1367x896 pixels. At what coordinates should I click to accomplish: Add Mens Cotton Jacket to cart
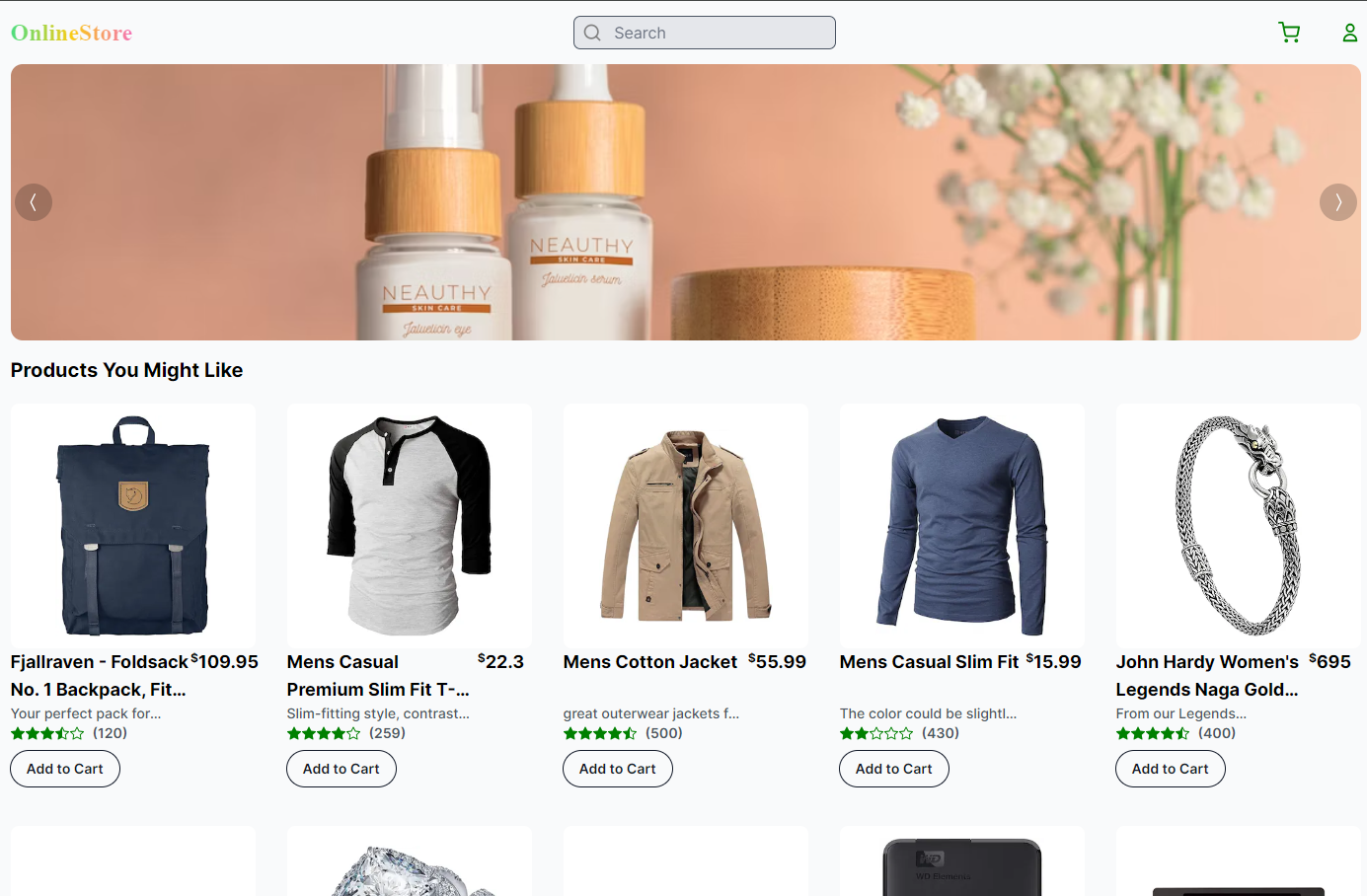point(618,769)
